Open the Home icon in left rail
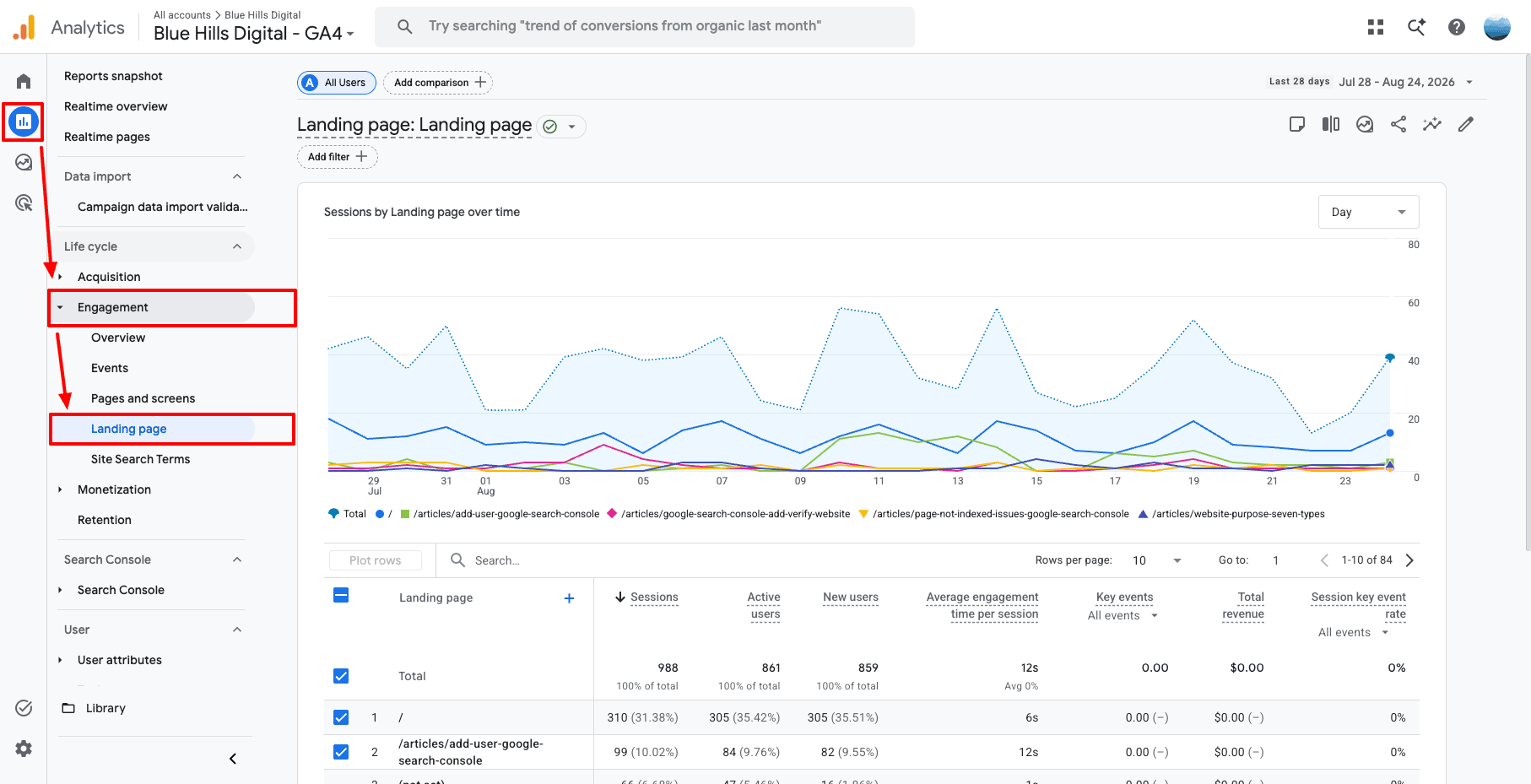Screen dimensions: 1531x784 pyautogui.click(x=24, y=81)
